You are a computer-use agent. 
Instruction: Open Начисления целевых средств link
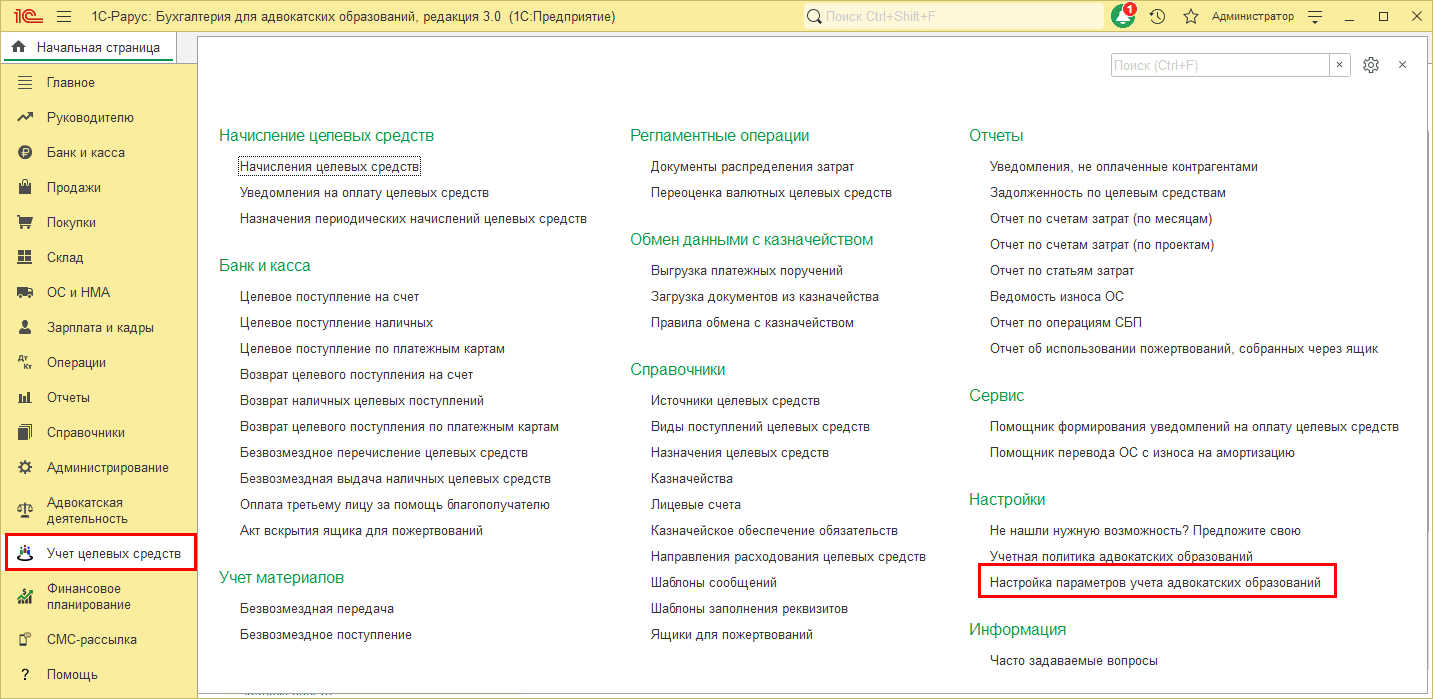[x=329, y=167]
